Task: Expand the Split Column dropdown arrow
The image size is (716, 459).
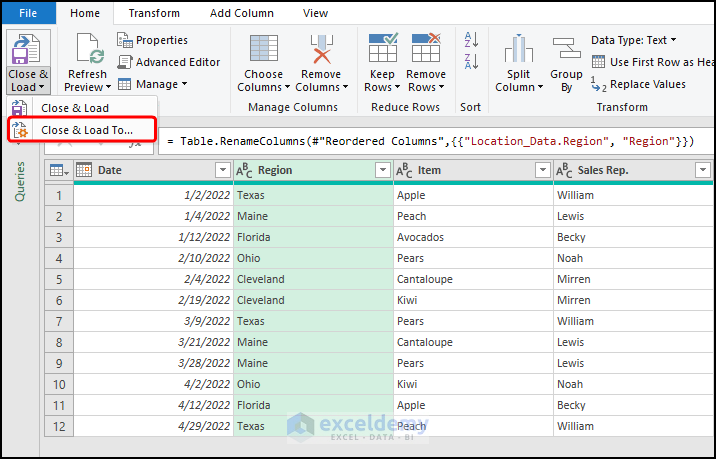Action: point(540,87)
